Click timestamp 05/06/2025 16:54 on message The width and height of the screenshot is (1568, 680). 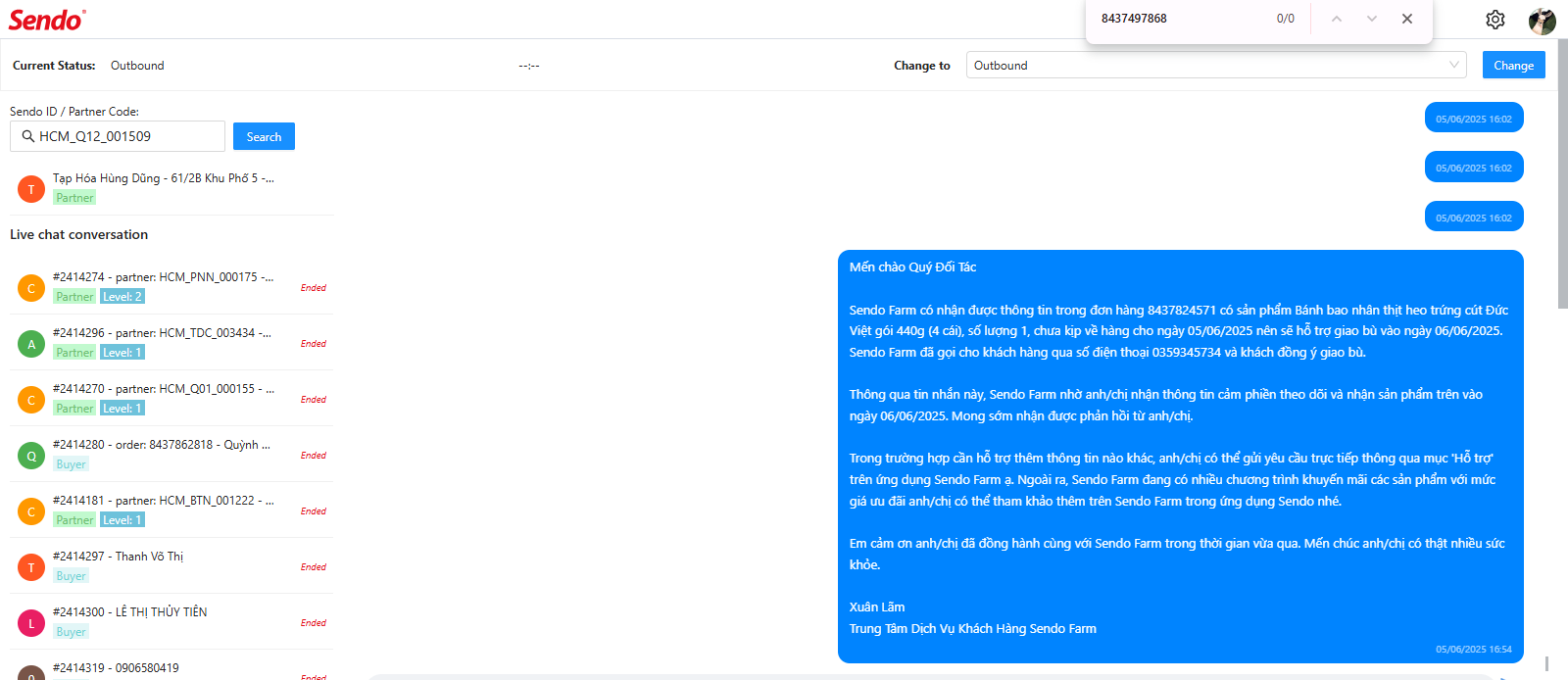point(1474,649)
